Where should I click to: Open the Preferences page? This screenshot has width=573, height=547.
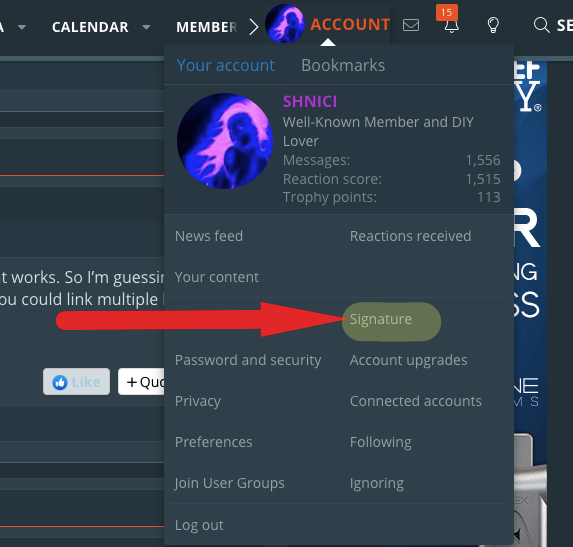pos(213,442)
